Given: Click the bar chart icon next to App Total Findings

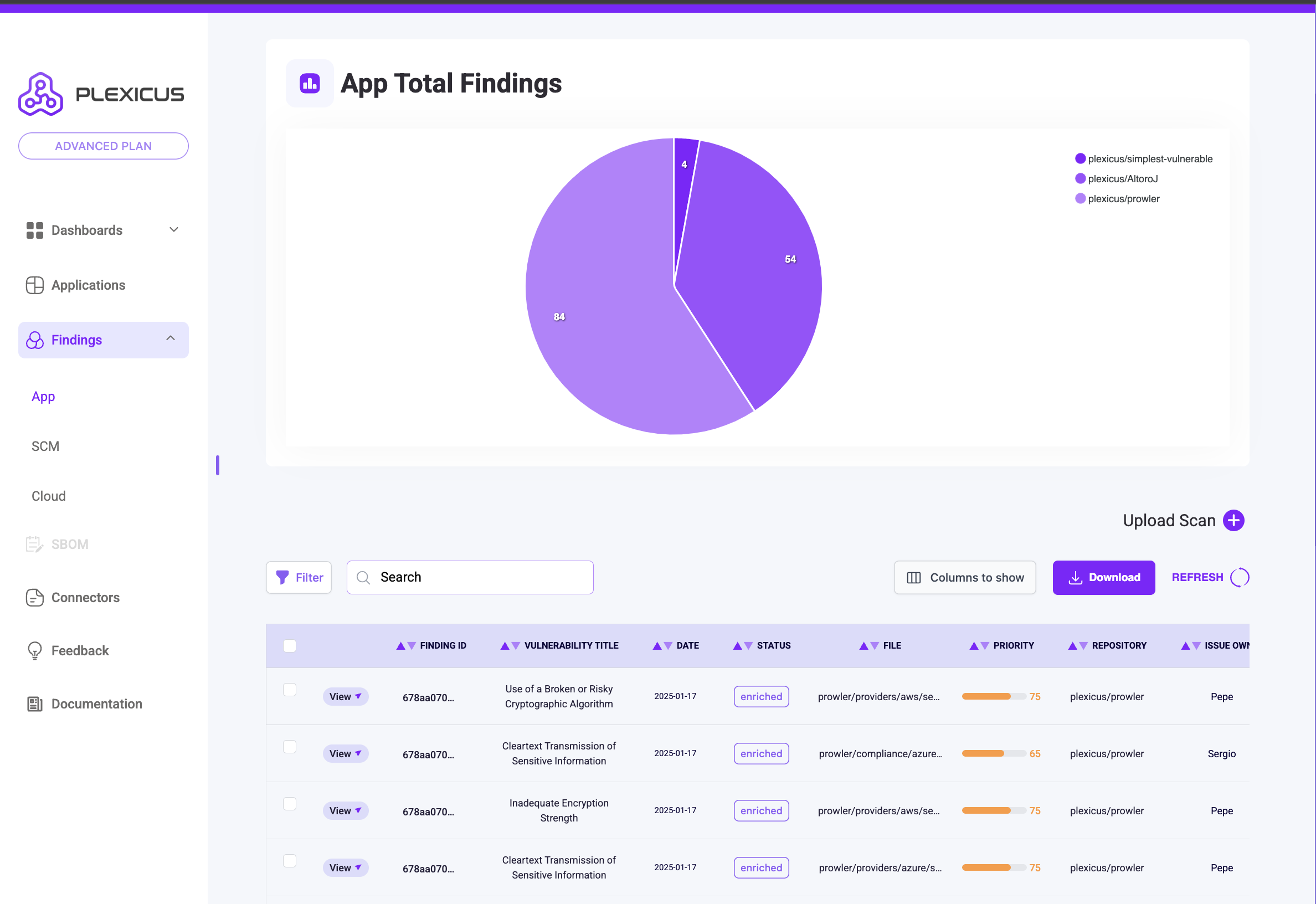Looking at the screenshot, I should [x=309, y=83].
